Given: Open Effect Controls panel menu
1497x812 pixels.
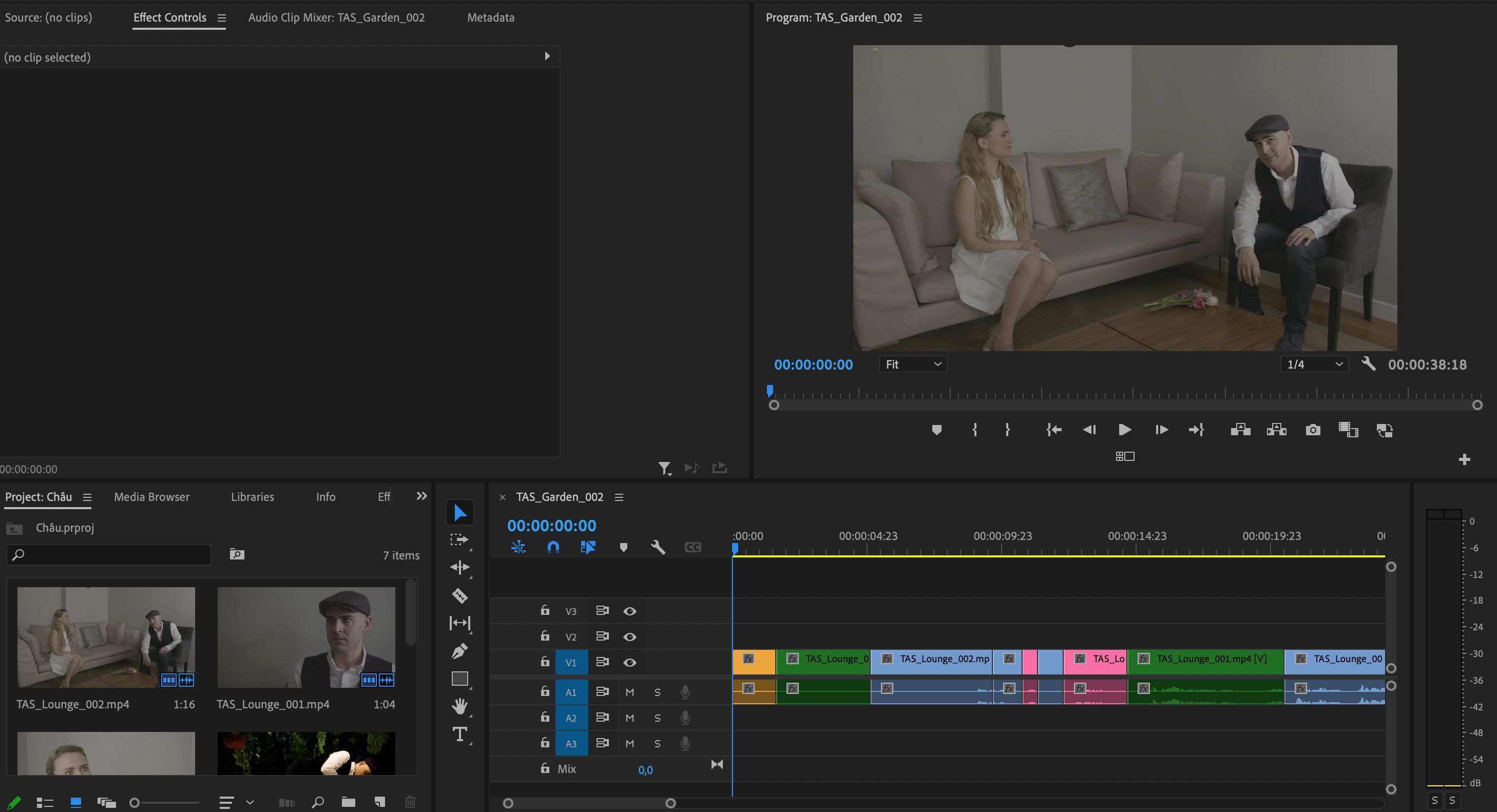Looking at the screenshot, I should [x=221, y=18].
